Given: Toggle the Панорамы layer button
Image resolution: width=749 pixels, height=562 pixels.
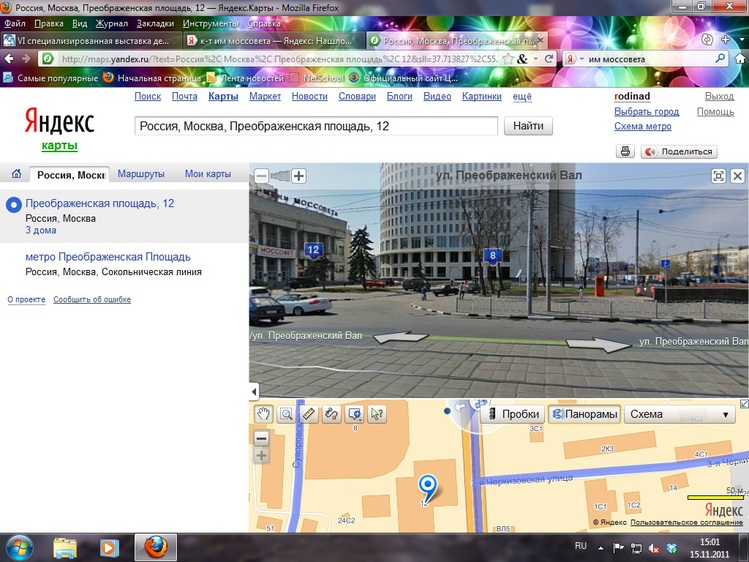Looking at the screenshot, I should 585,414.
